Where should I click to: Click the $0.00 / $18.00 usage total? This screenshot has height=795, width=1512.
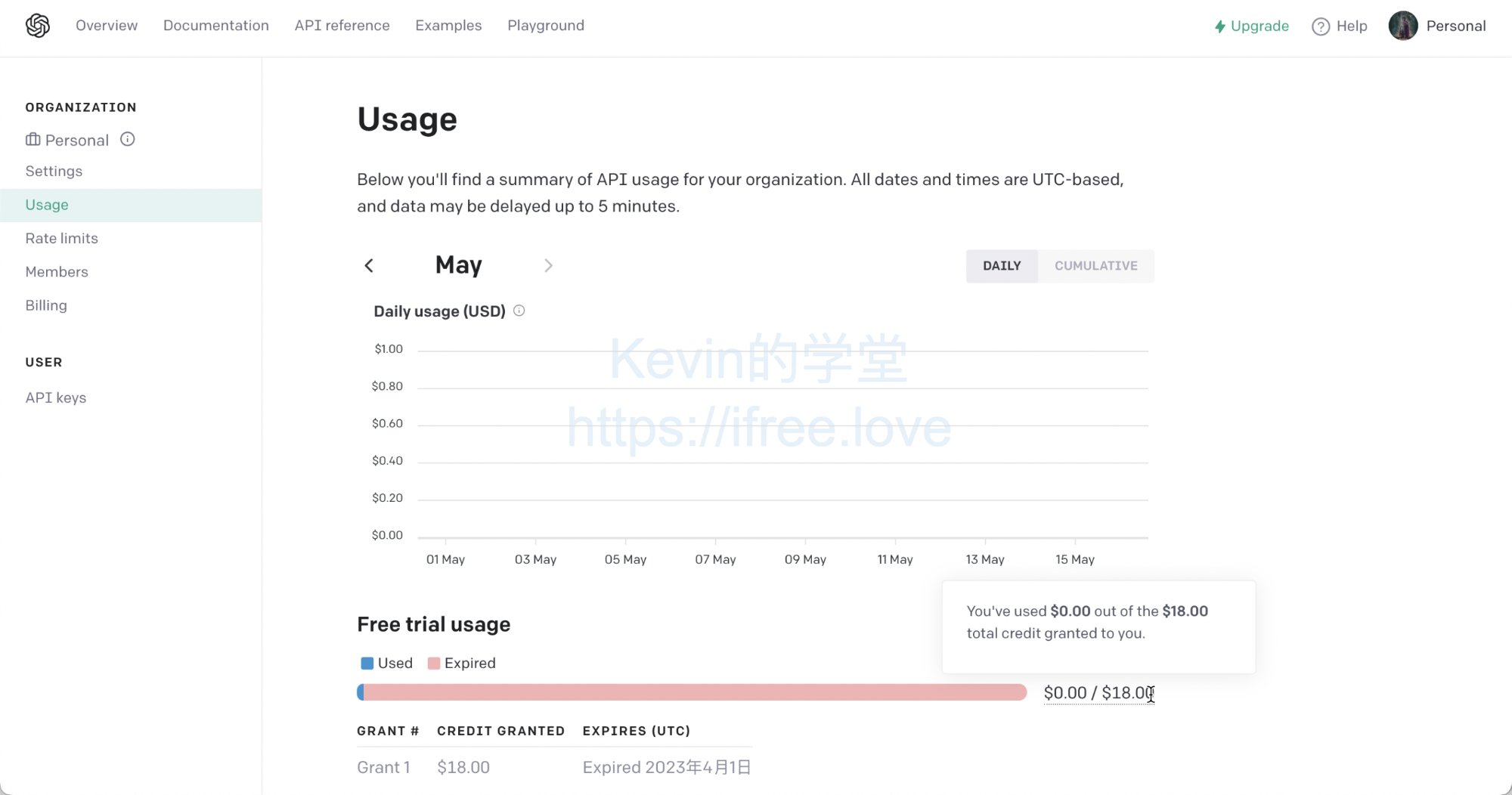click(x=1099, y=693)
